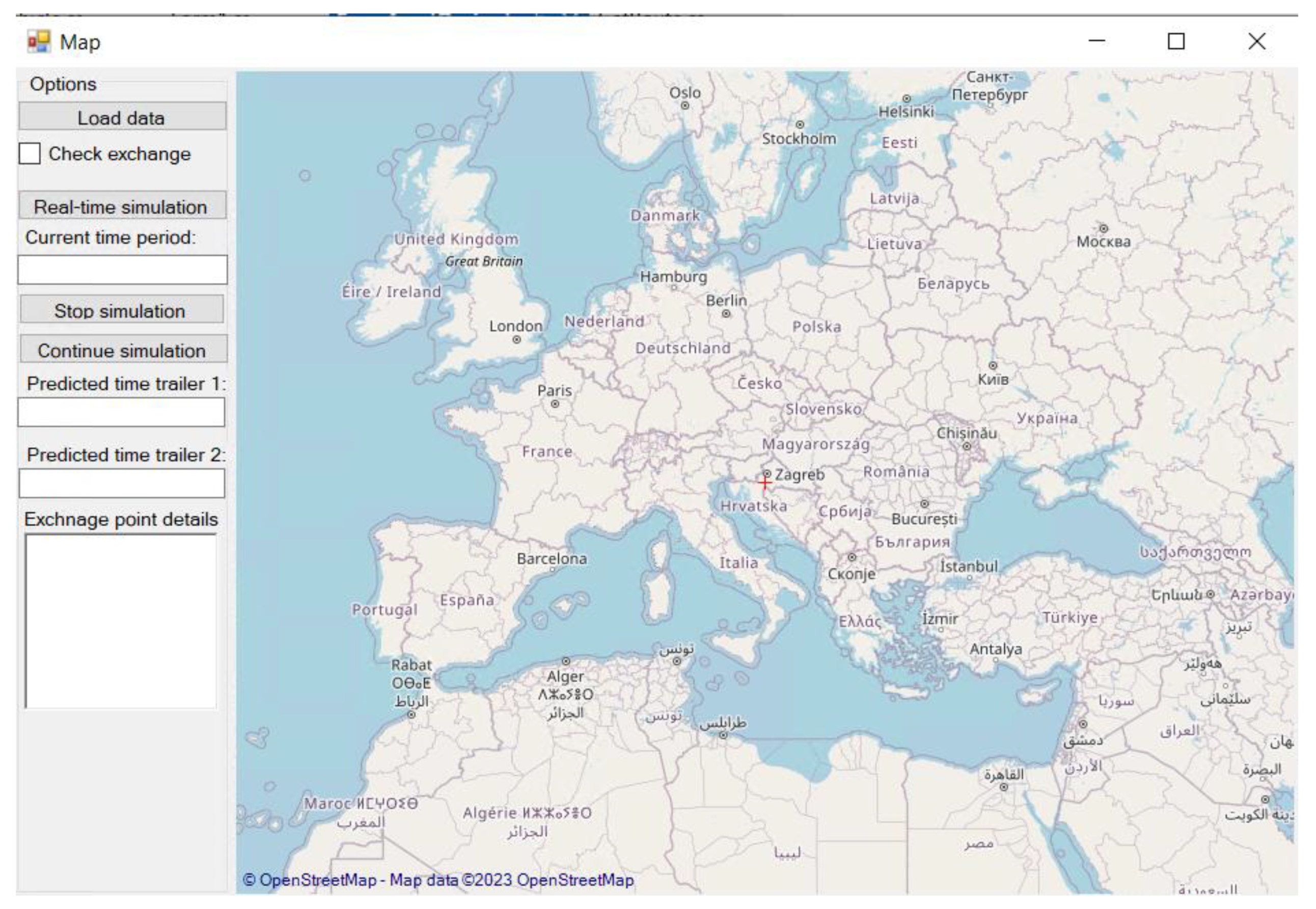Click the Stockholm city marker
This screenshot has height=909, width=1316.
click(800, 125)
